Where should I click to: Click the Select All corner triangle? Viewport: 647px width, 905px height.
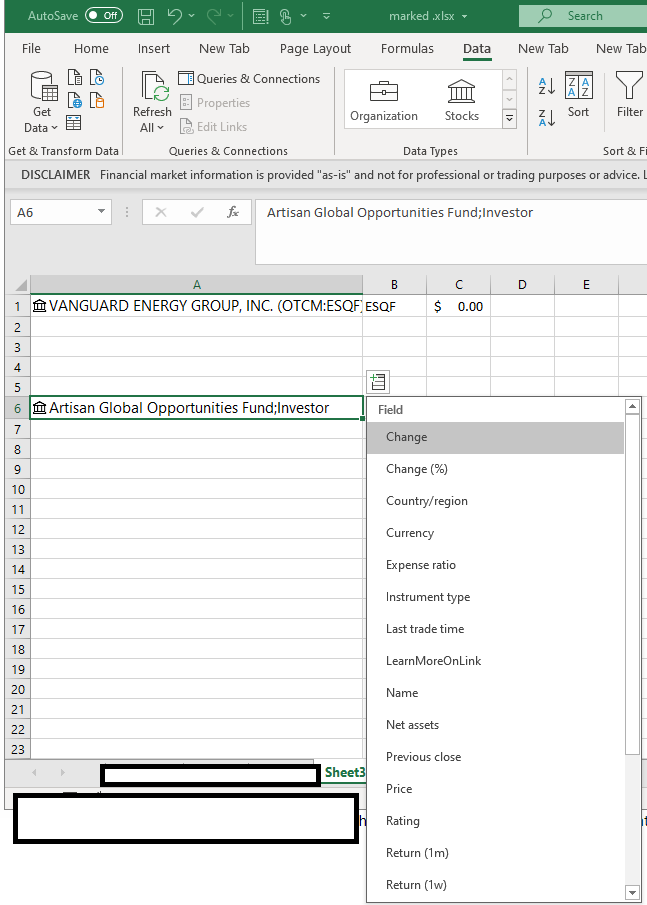[x=21, y=285]
